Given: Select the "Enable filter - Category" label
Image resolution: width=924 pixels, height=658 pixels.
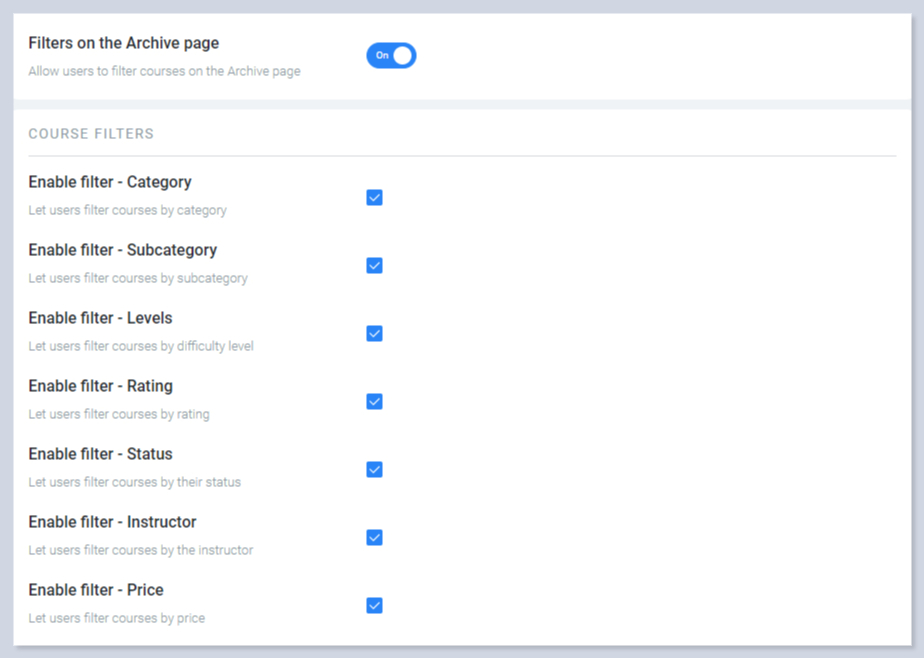Looking at the screenshot, I should 110,182.
